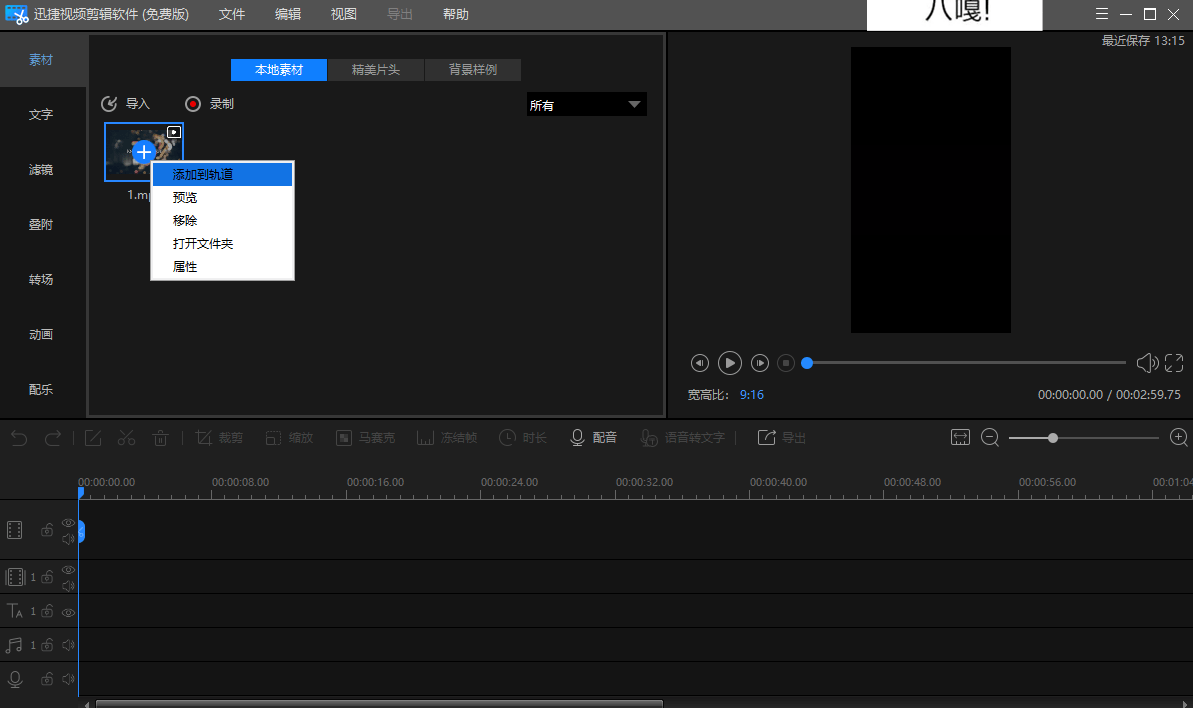Open the 时长 duration tool
The image size is (1193, 708).
523,438
